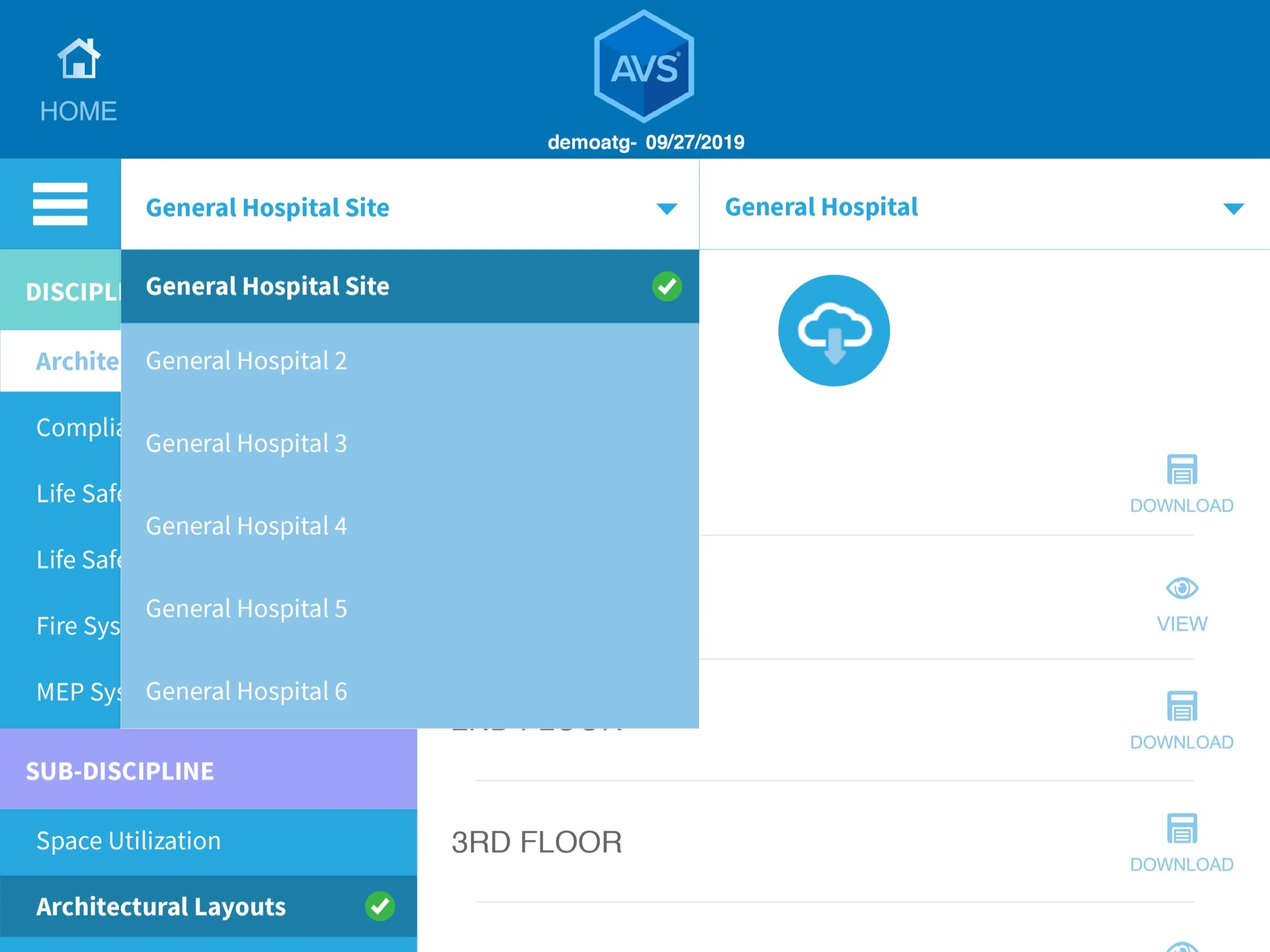Open the hamburger menu icon
Screen dimensions: 1270x952
(60, 204)
